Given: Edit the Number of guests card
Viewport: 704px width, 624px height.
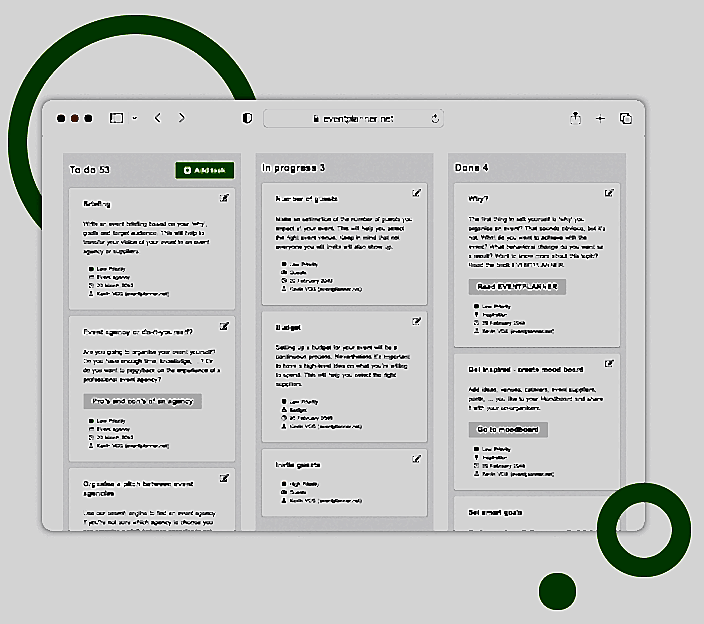Looking at the screenshot, I should (x=417, y=193).
